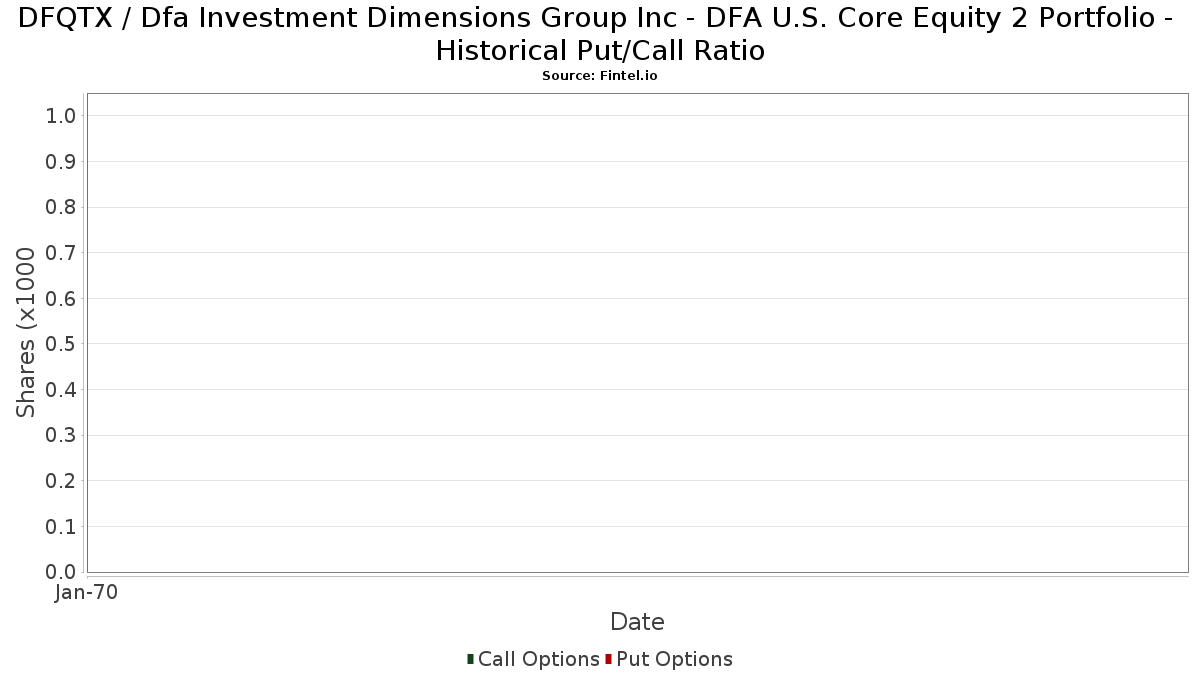Click the 0.5 y-axis tick label
This screenshot has width=1200, height=675.
[61, 344]
